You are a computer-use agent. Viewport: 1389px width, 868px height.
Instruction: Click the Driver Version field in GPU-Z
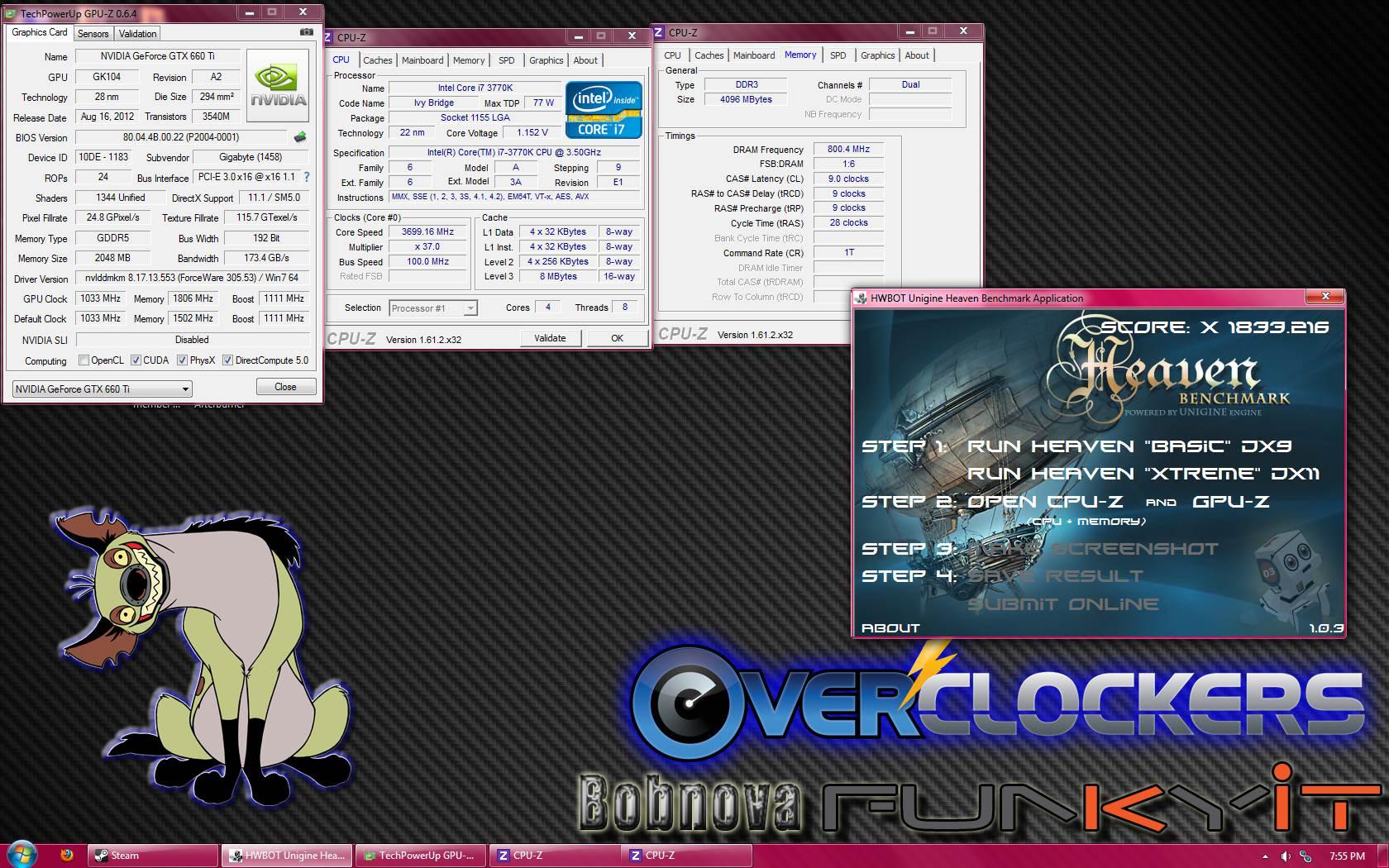coord(192,279)
